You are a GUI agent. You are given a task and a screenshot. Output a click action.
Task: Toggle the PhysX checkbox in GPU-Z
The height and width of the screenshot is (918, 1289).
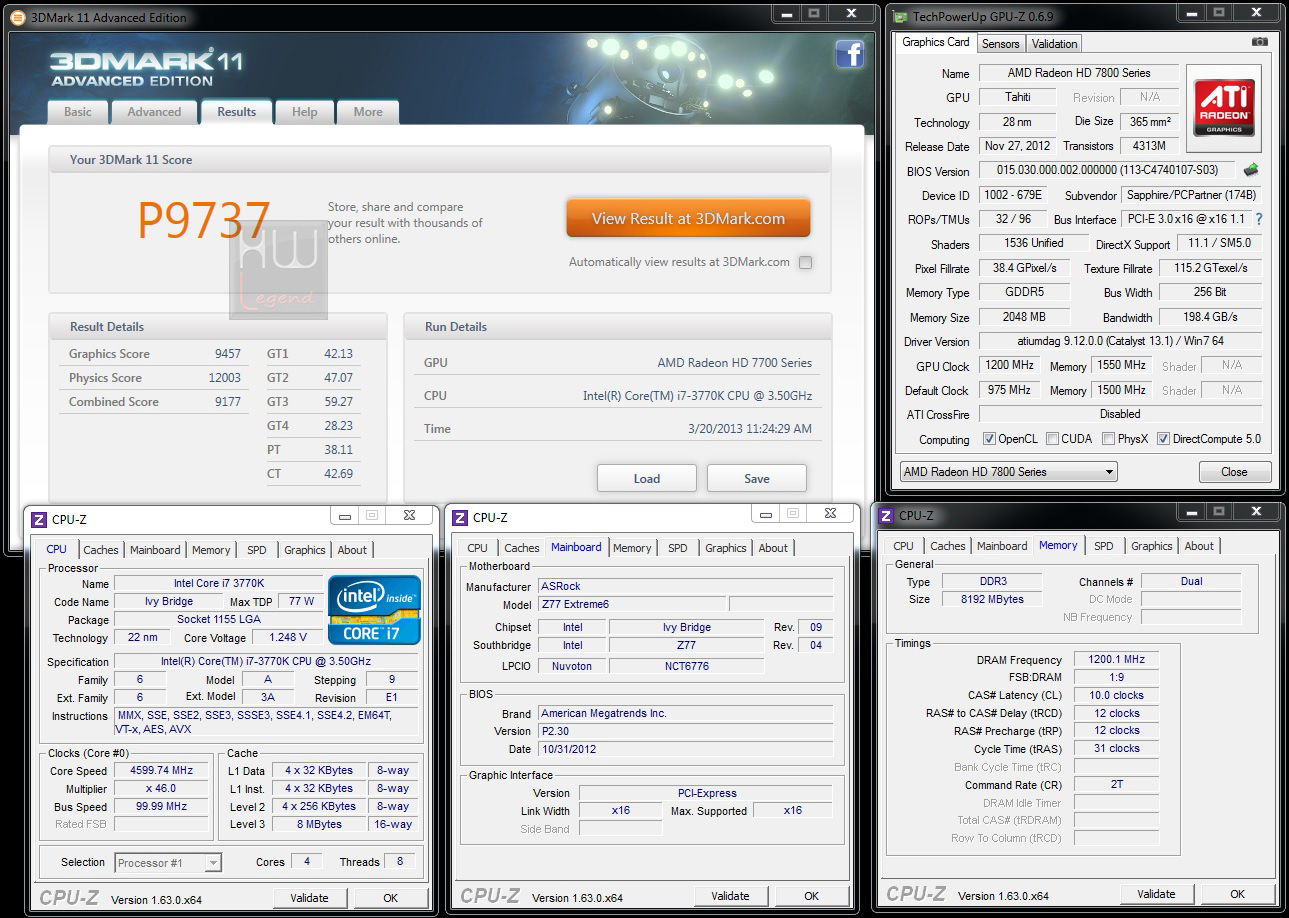[x=1108, y=439]
